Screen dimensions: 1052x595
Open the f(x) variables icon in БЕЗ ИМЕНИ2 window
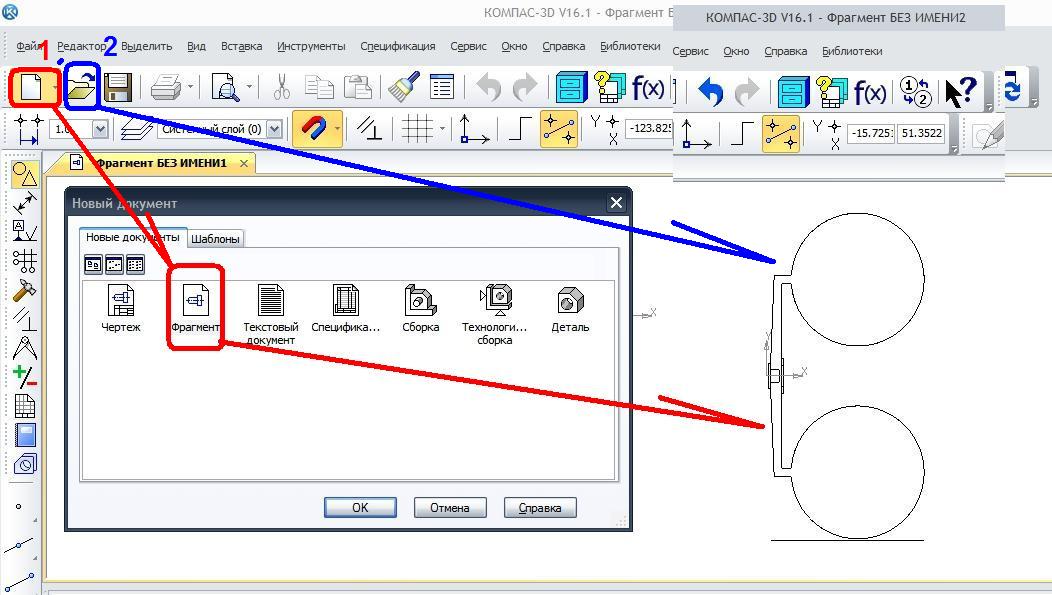(x=870, y=92)
